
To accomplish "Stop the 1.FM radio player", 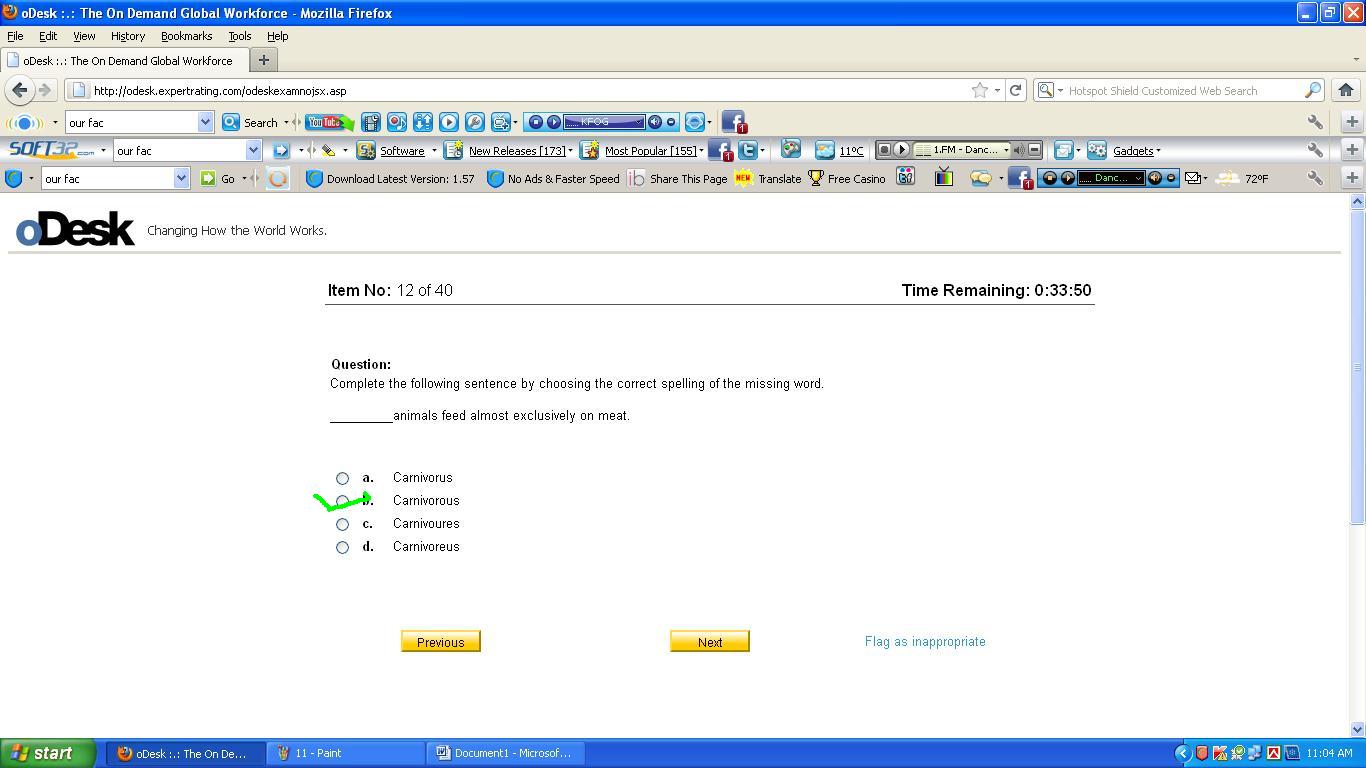I will (x=884, y=150).
